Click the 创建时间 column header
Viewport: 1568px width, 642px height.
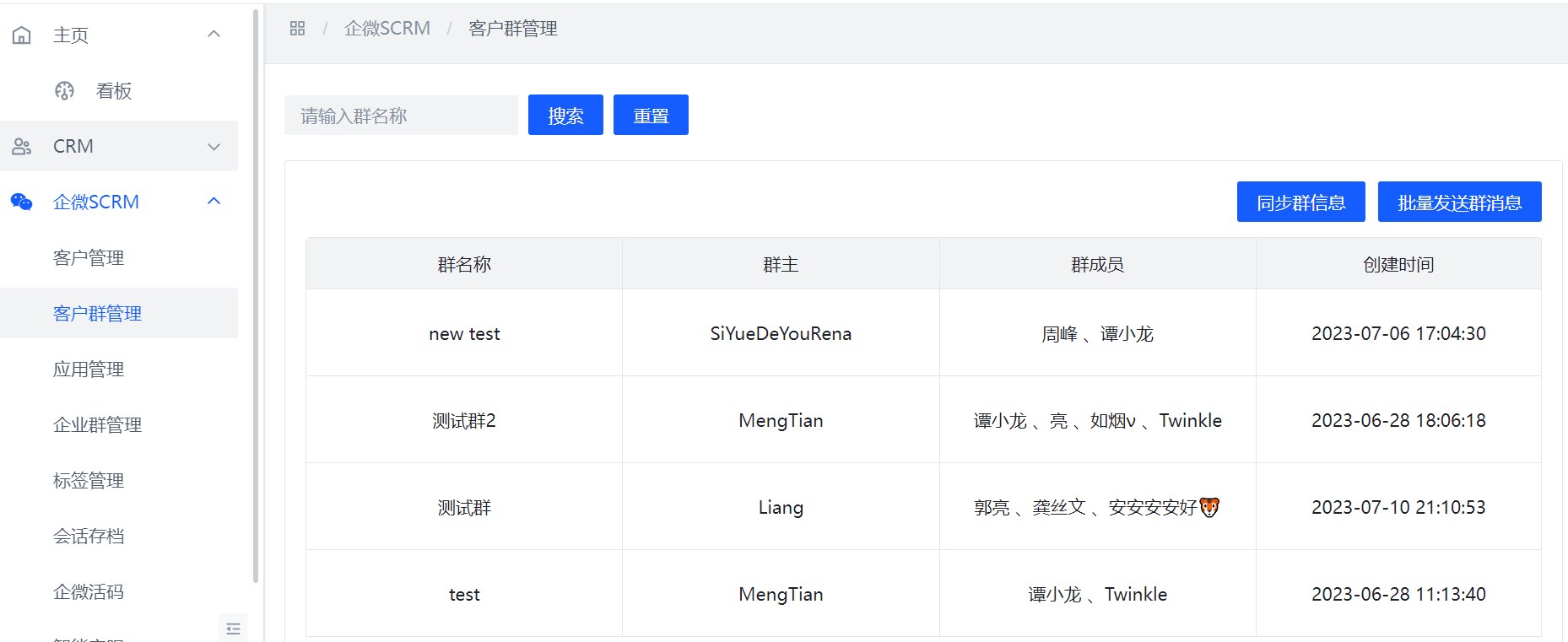(1398, 264)
